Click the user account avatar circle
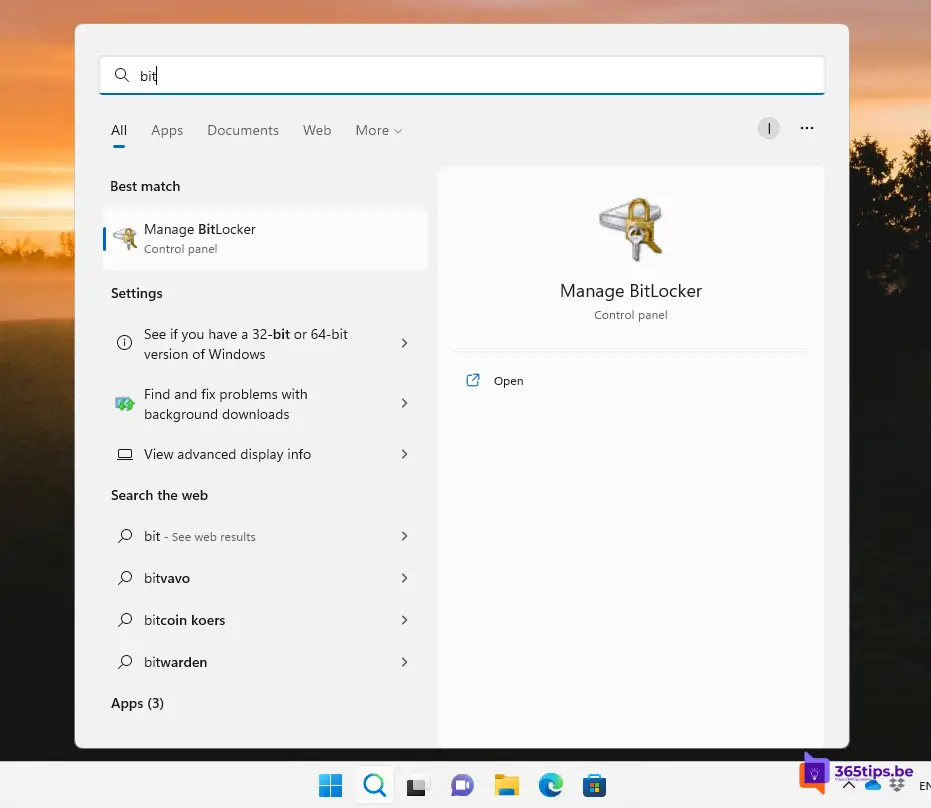The width and height of the screenshot is (931, 808). pos(768,128)
